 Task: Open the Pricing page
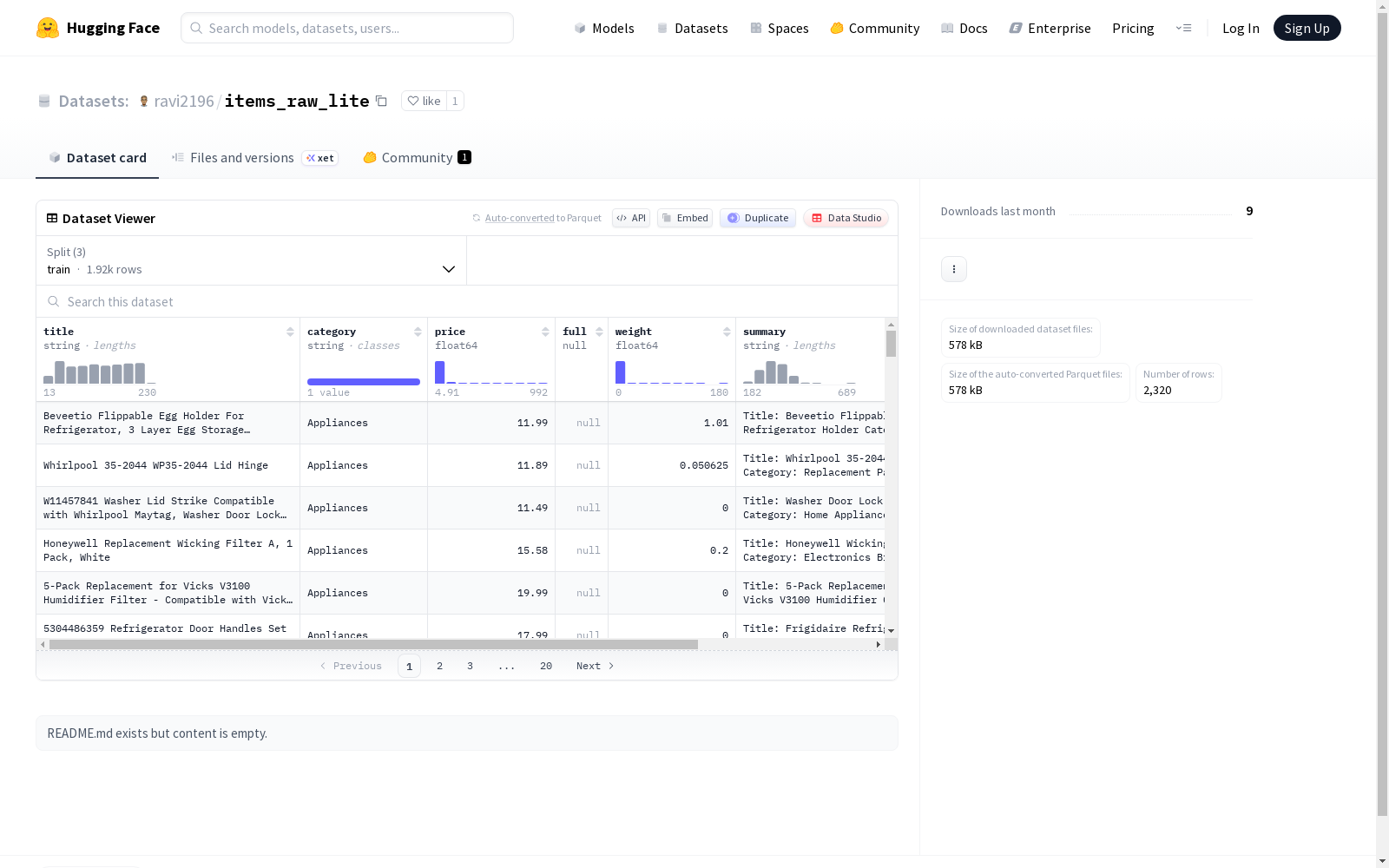click(1133, 28)
